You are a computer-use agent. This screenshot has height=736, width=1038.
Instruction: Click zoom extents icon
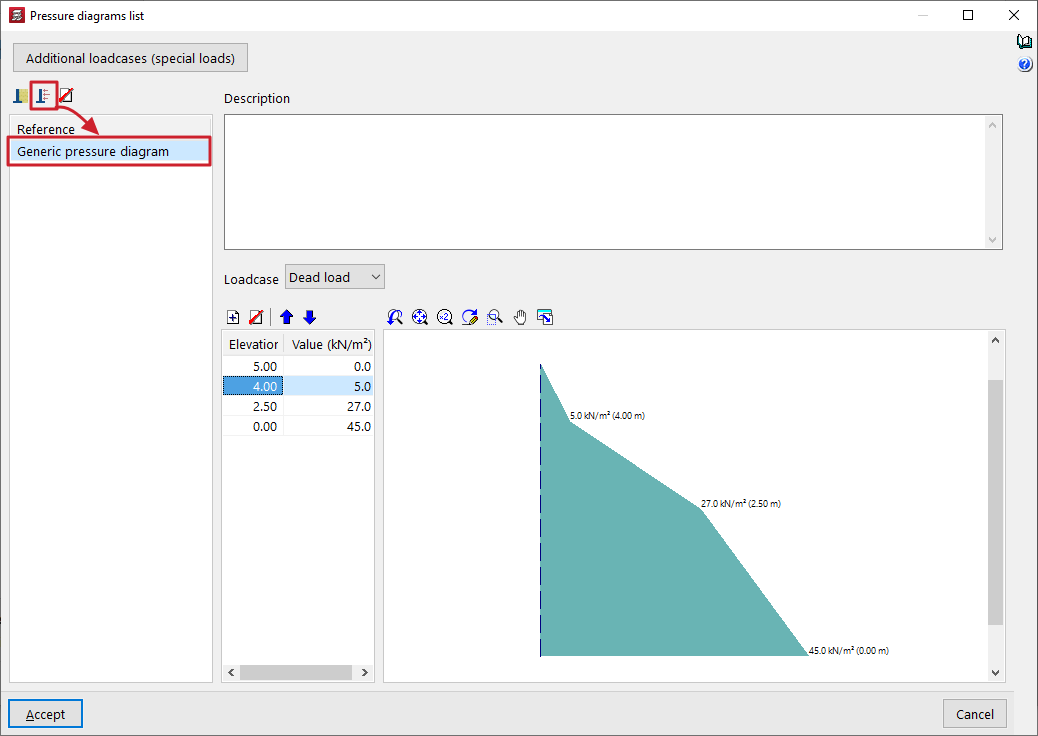(x=420, y=318)
